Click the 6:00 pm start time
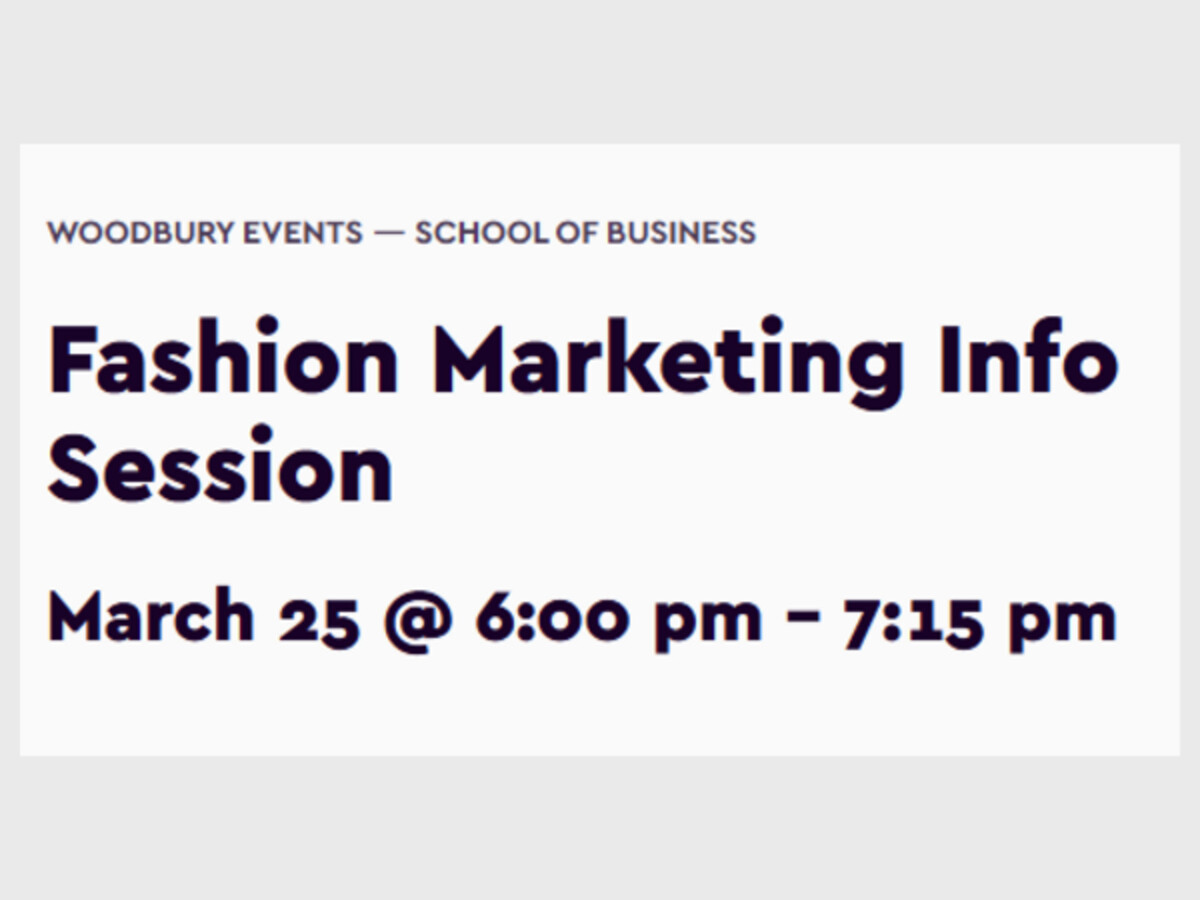1200x900 pixels. tap(618, 620)
